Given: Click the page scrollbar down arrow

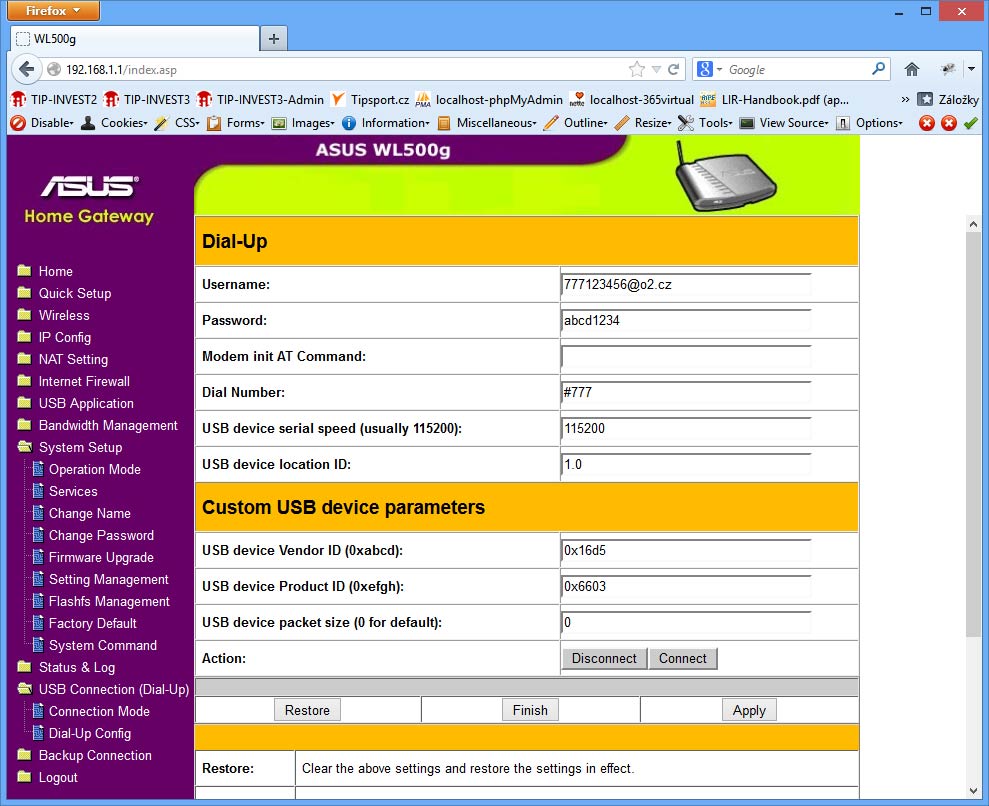Looking at the screenshot, I should 973,790.
